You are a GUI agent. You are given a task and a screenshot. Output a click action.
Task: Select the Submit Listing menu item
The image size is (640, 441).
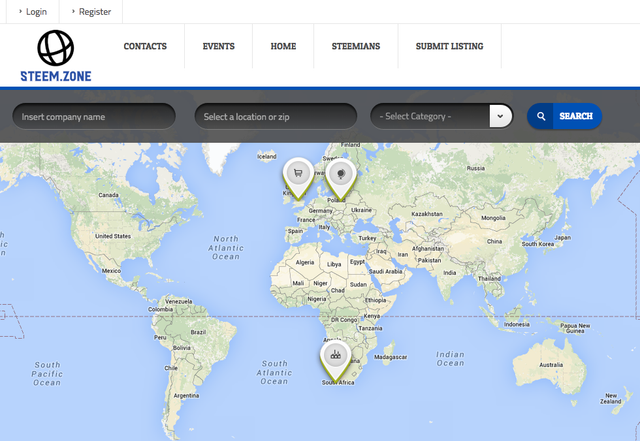pyautogui.click(x=449, y=46)
